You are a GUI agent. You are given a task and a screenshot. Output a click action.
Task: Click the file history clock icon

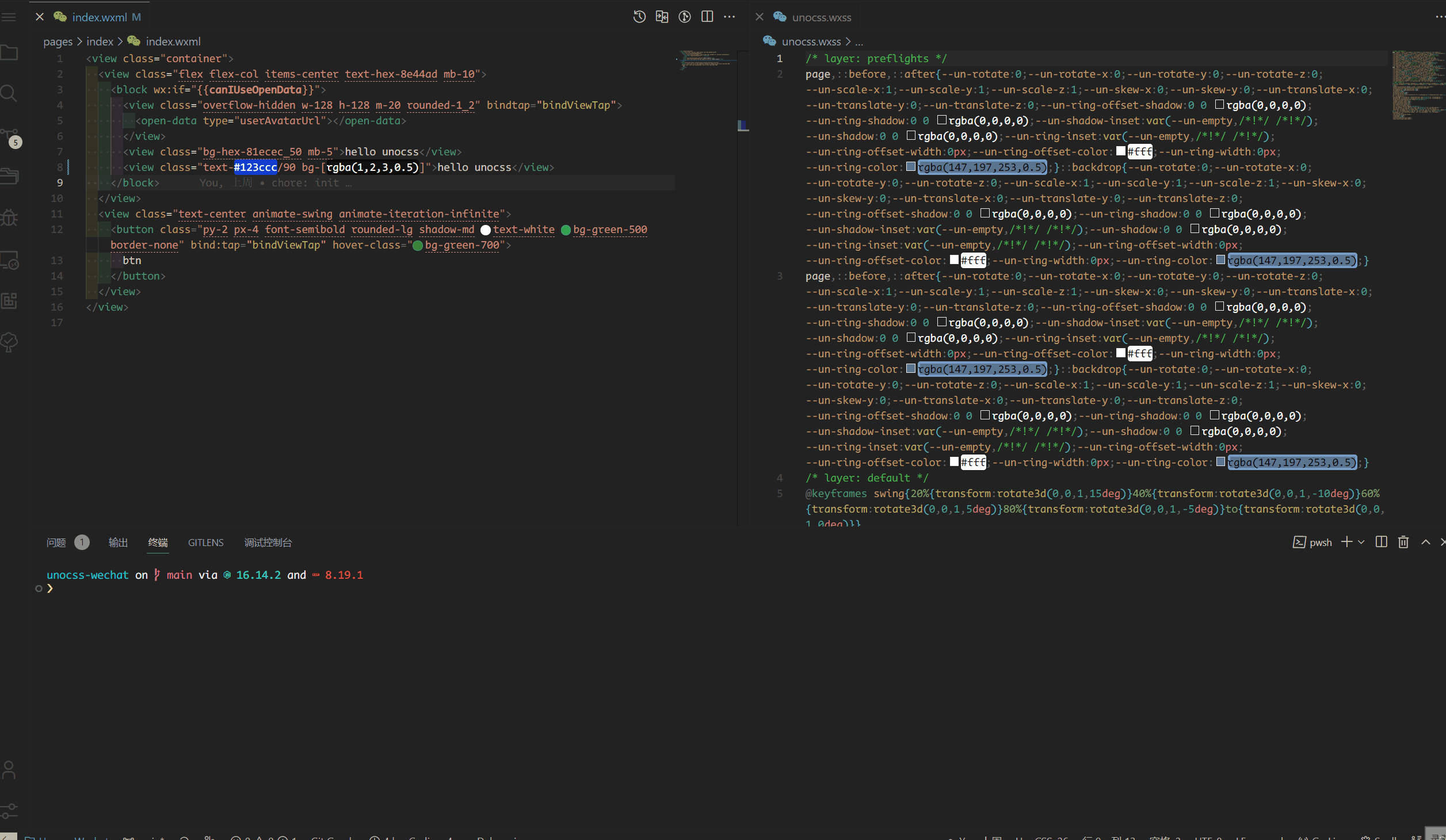tap(639, 17)
